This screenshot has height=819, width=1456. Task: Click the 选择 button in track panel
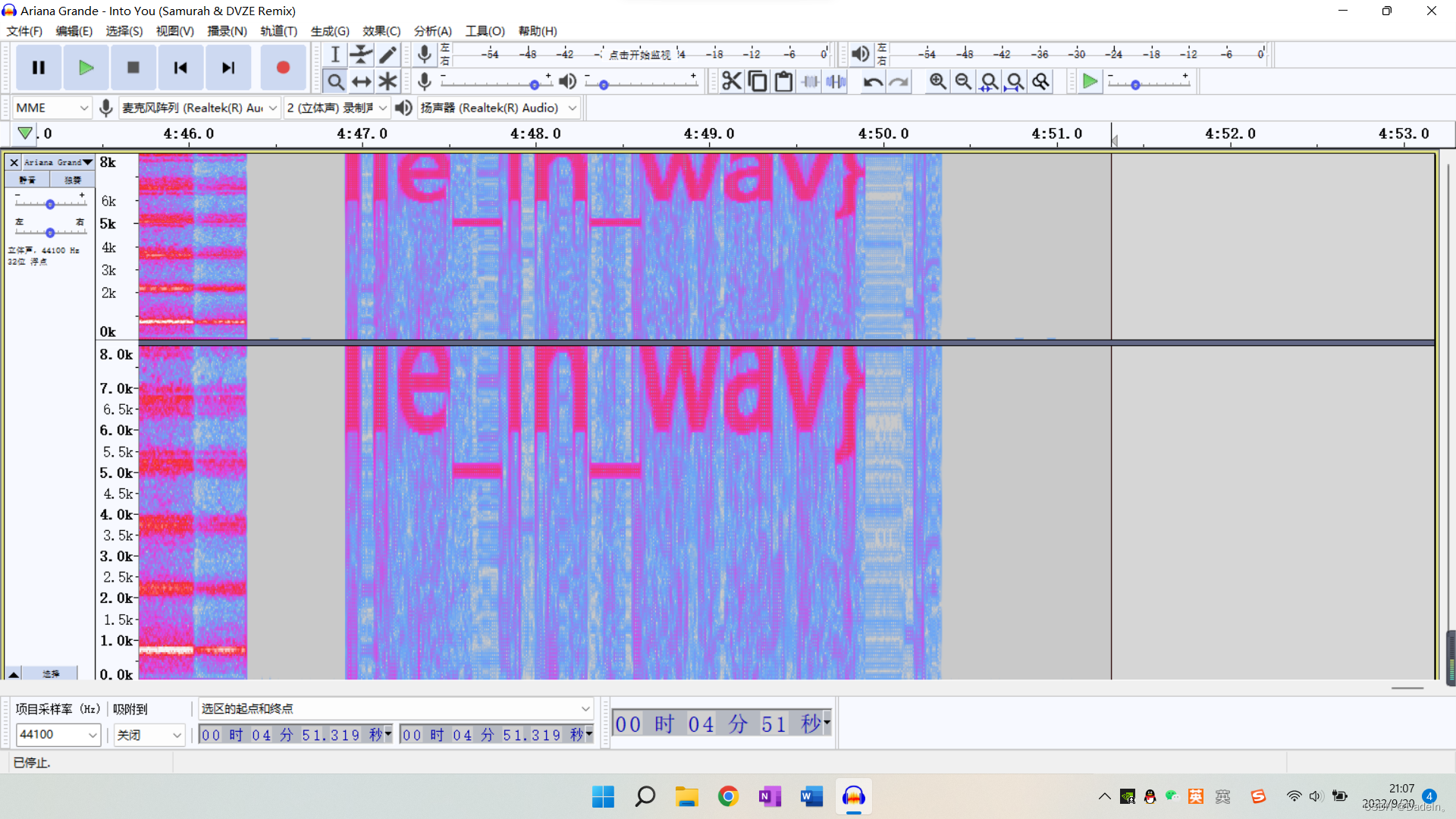point(52,673)
